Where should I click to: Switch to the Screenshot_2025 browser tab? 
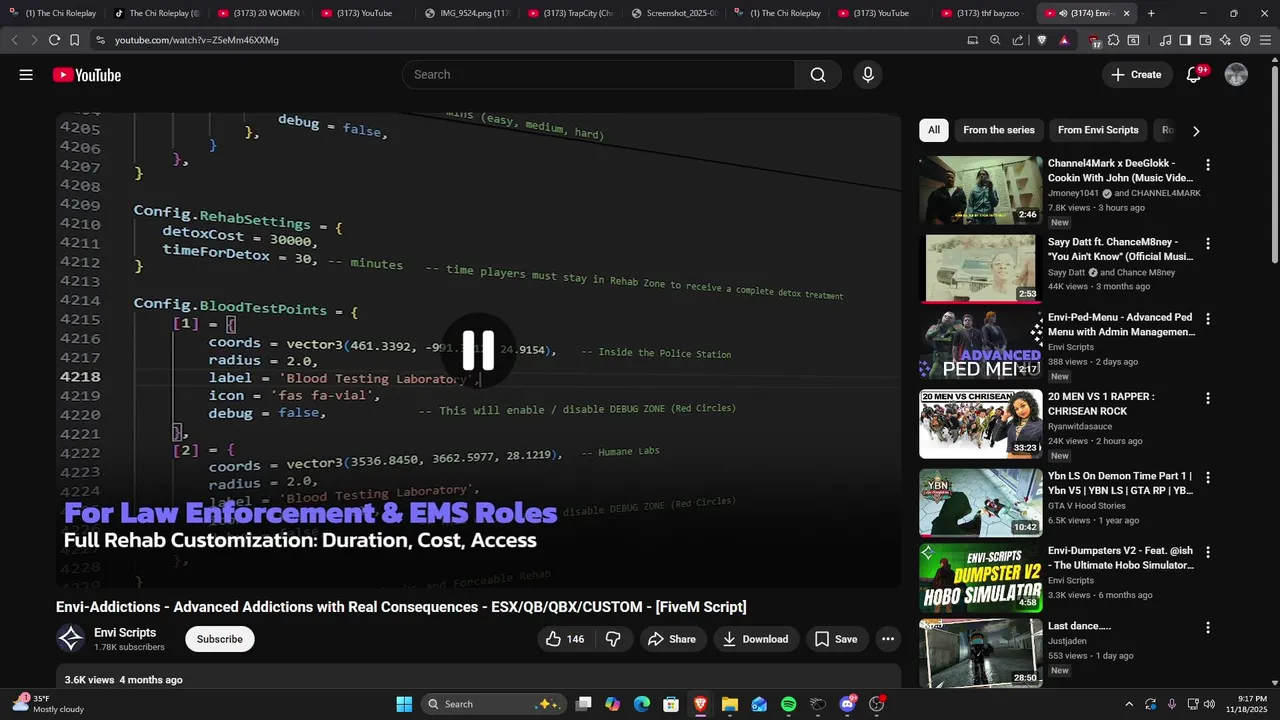673,13
